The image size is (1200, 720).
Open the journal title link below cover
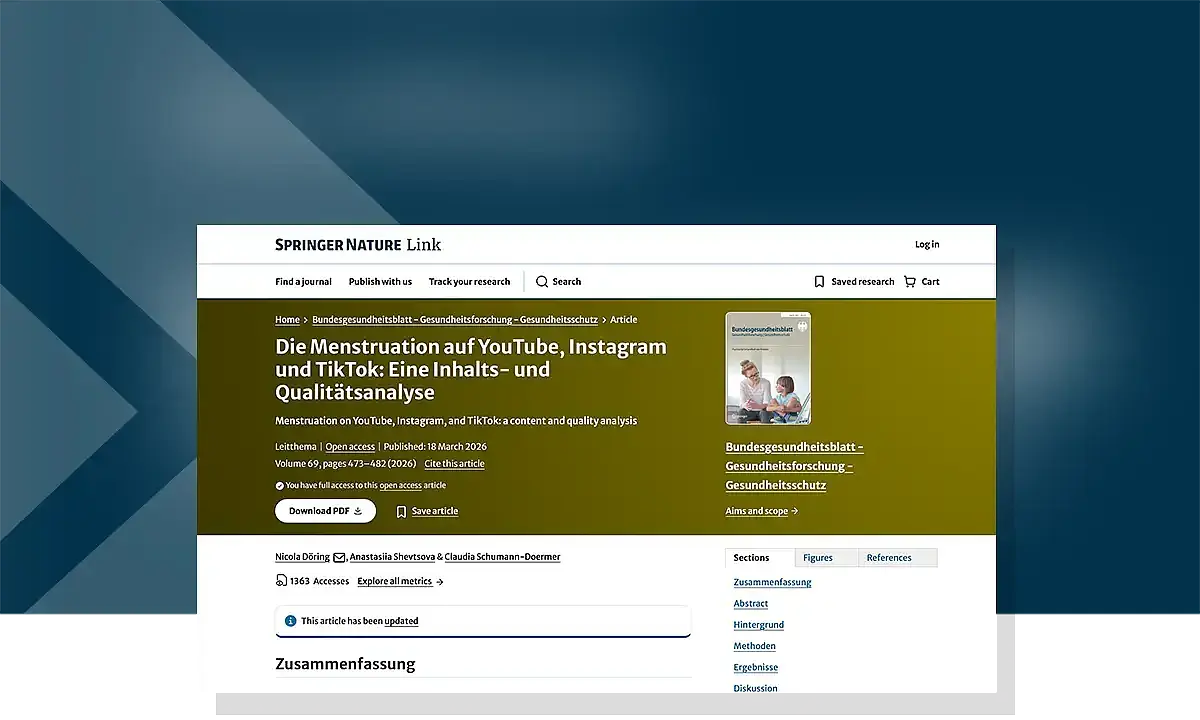[x=794, y=466]
